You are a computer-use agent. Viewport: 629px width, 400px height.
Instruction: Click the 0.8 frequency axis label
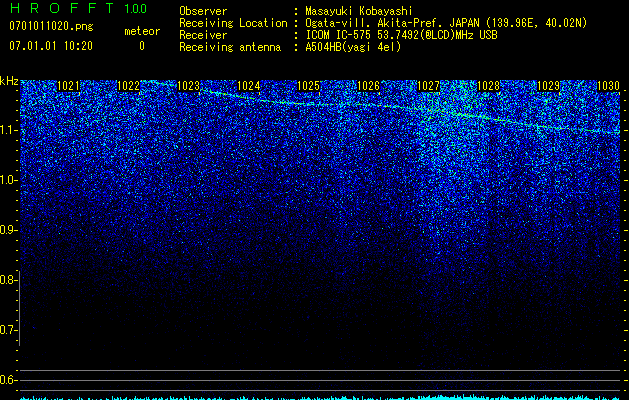[8, 280]
